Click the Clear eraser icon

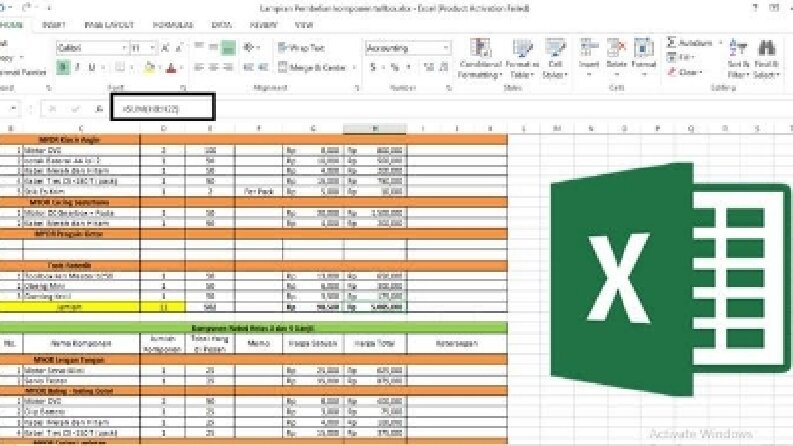point(672,72)
